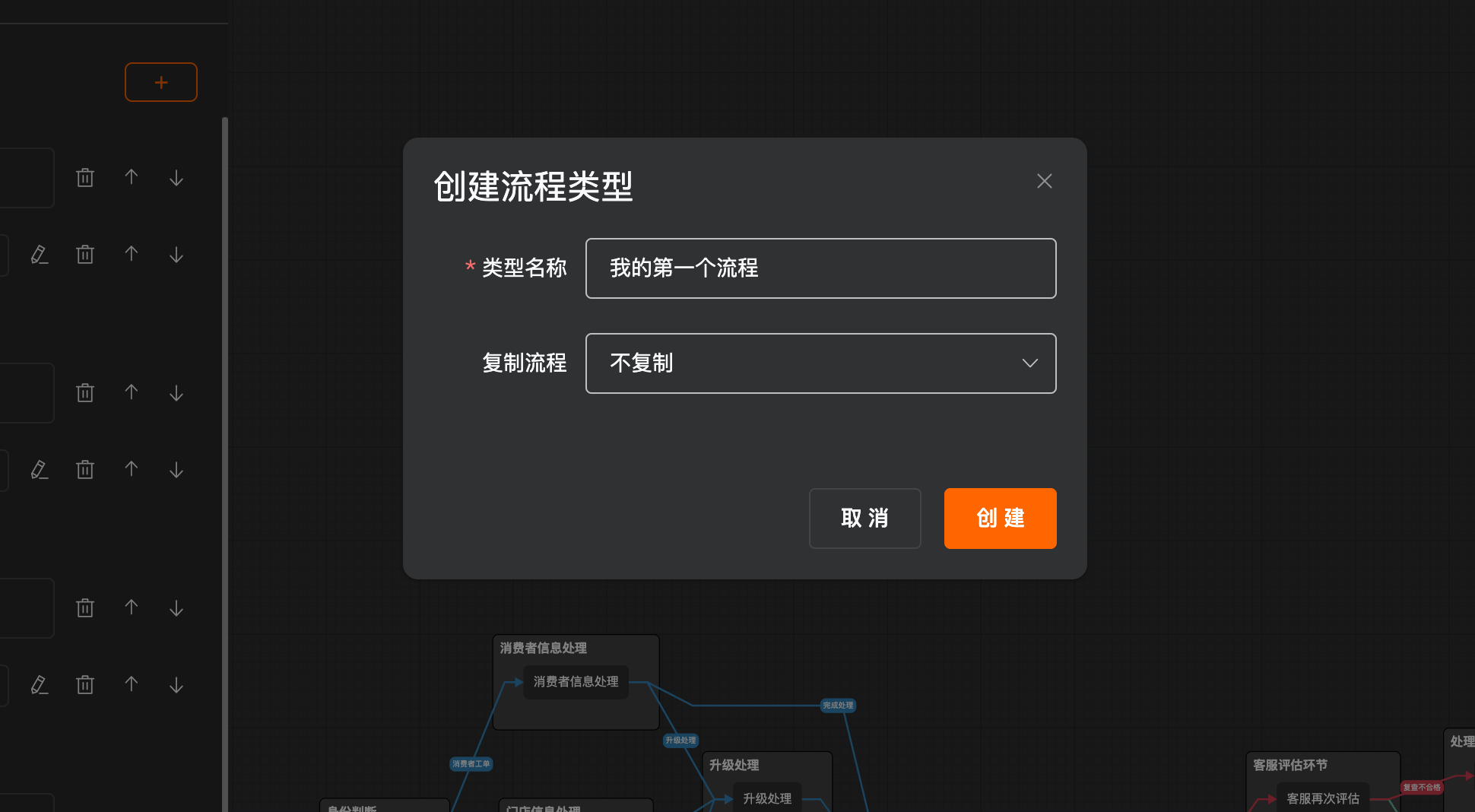Click the 消费者工单 edge label

click(x=471, y=764)
